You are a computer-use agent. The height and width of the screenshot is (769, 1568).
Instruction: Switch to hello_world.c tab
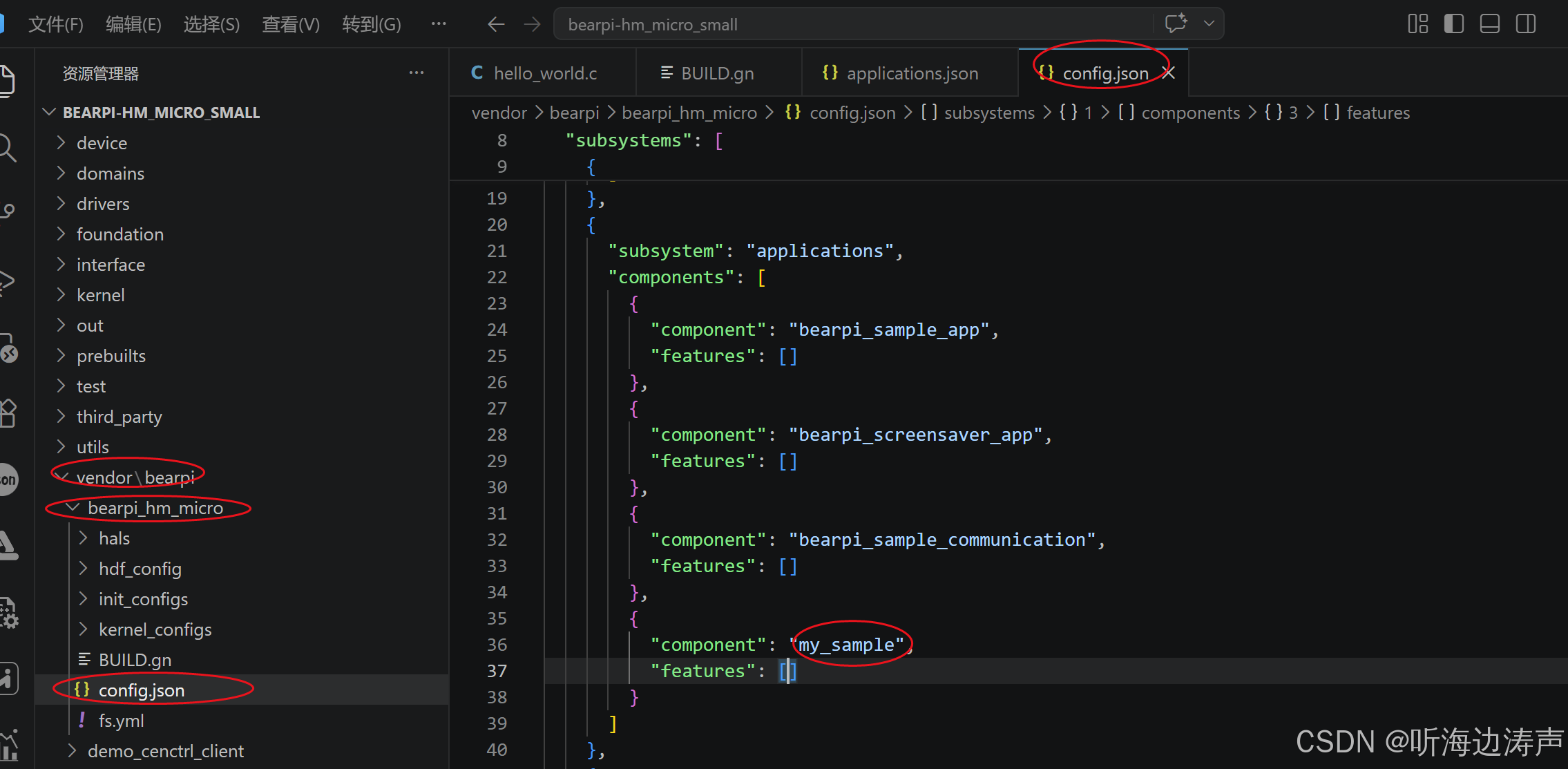542,73
